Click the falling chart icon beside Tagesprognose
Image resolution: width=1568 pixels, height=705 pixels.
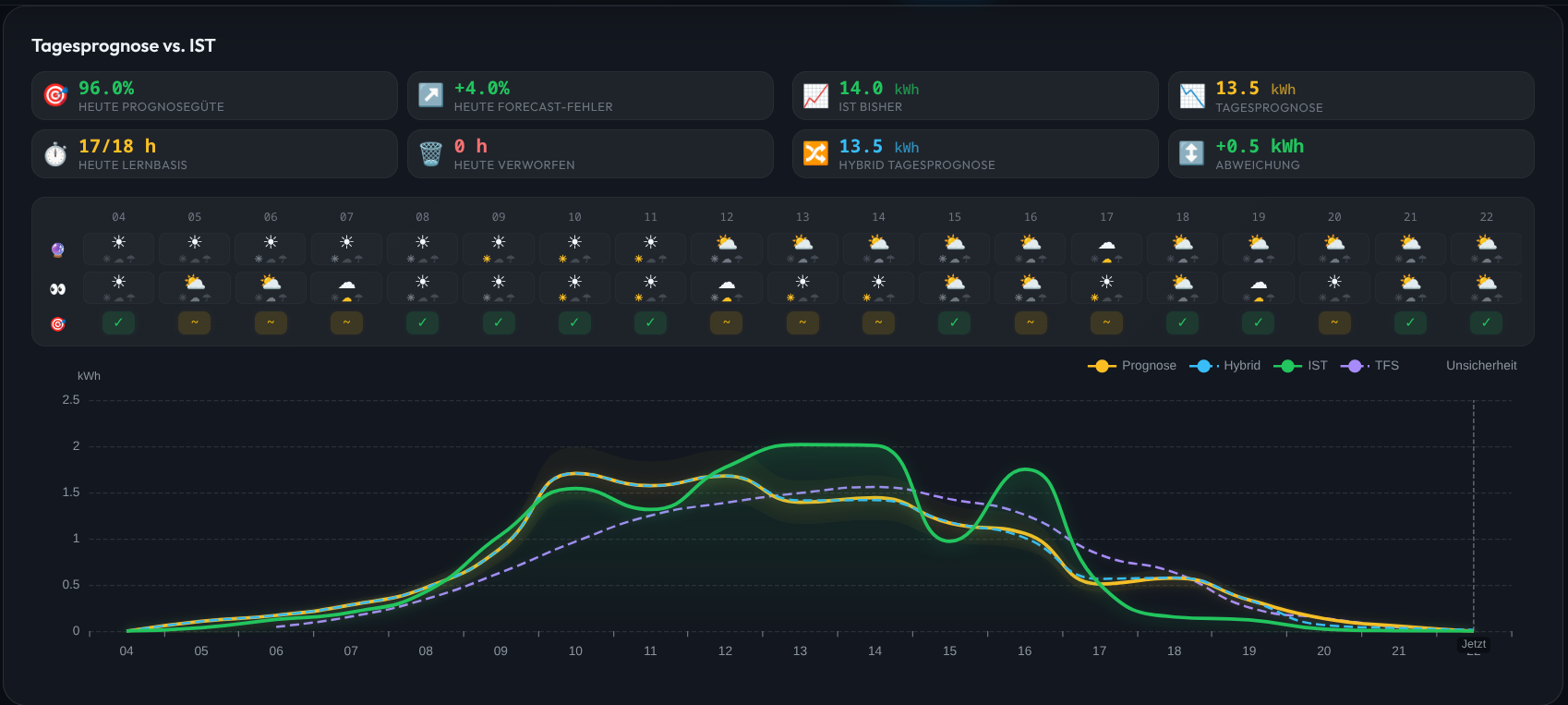pos(1192,95)
